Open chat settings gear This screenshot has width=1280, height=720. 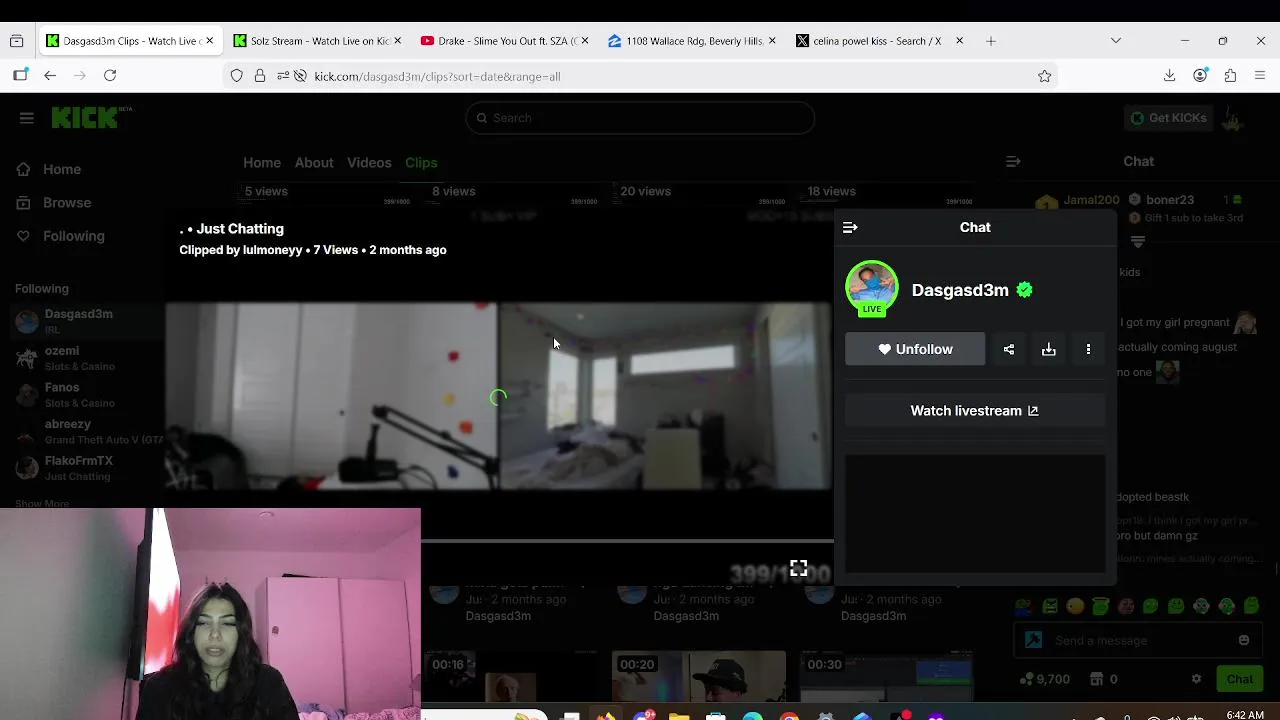tap(1196, 679)
